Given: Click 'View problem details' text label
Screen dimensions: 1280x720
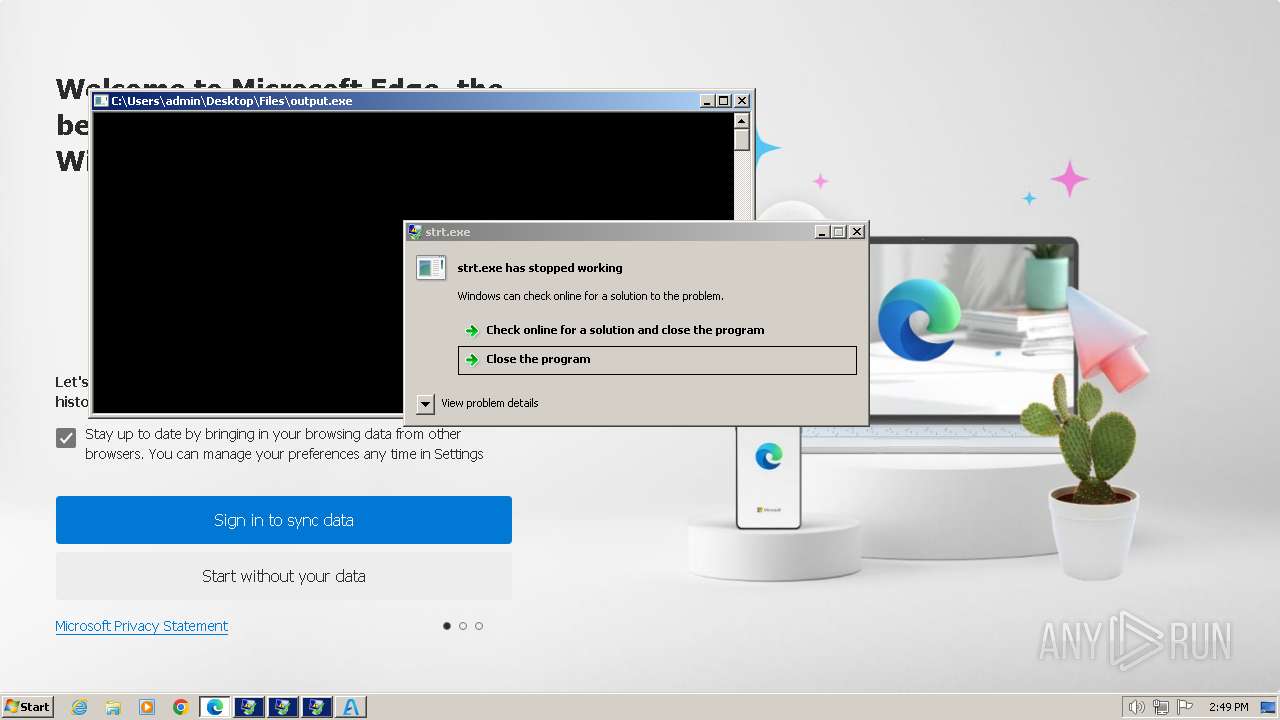Looking at the screenshot, I should pyautogui.click(x=490, y=403).
